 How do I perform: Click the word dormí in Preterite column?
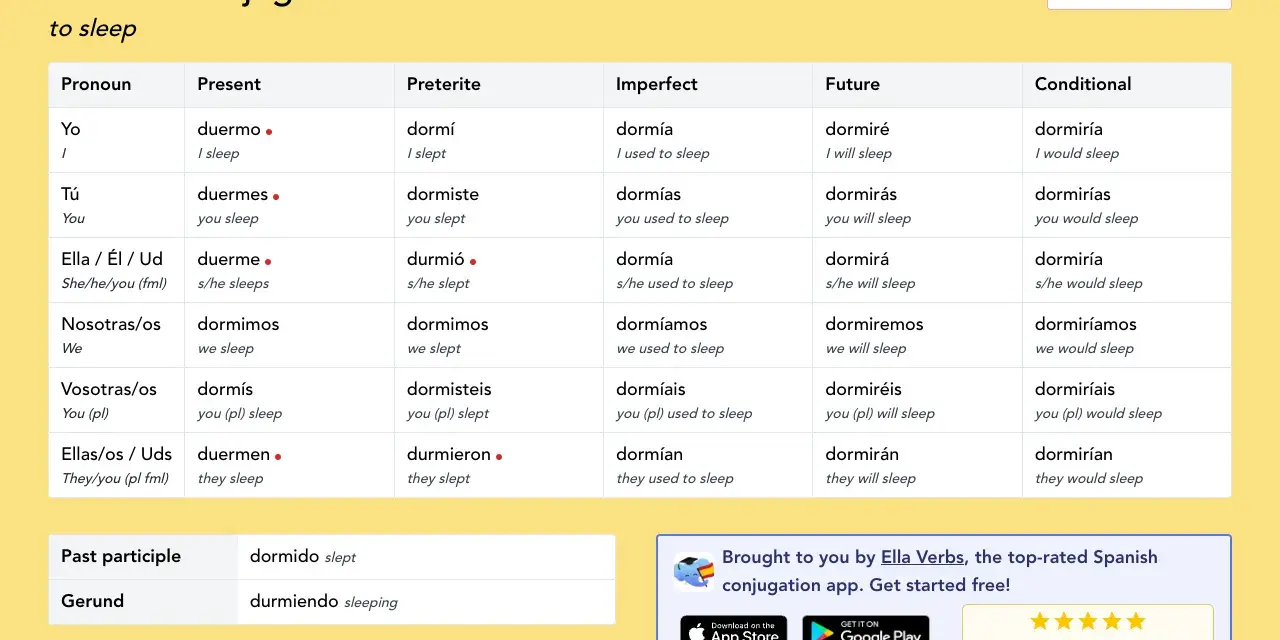point(431,129)
